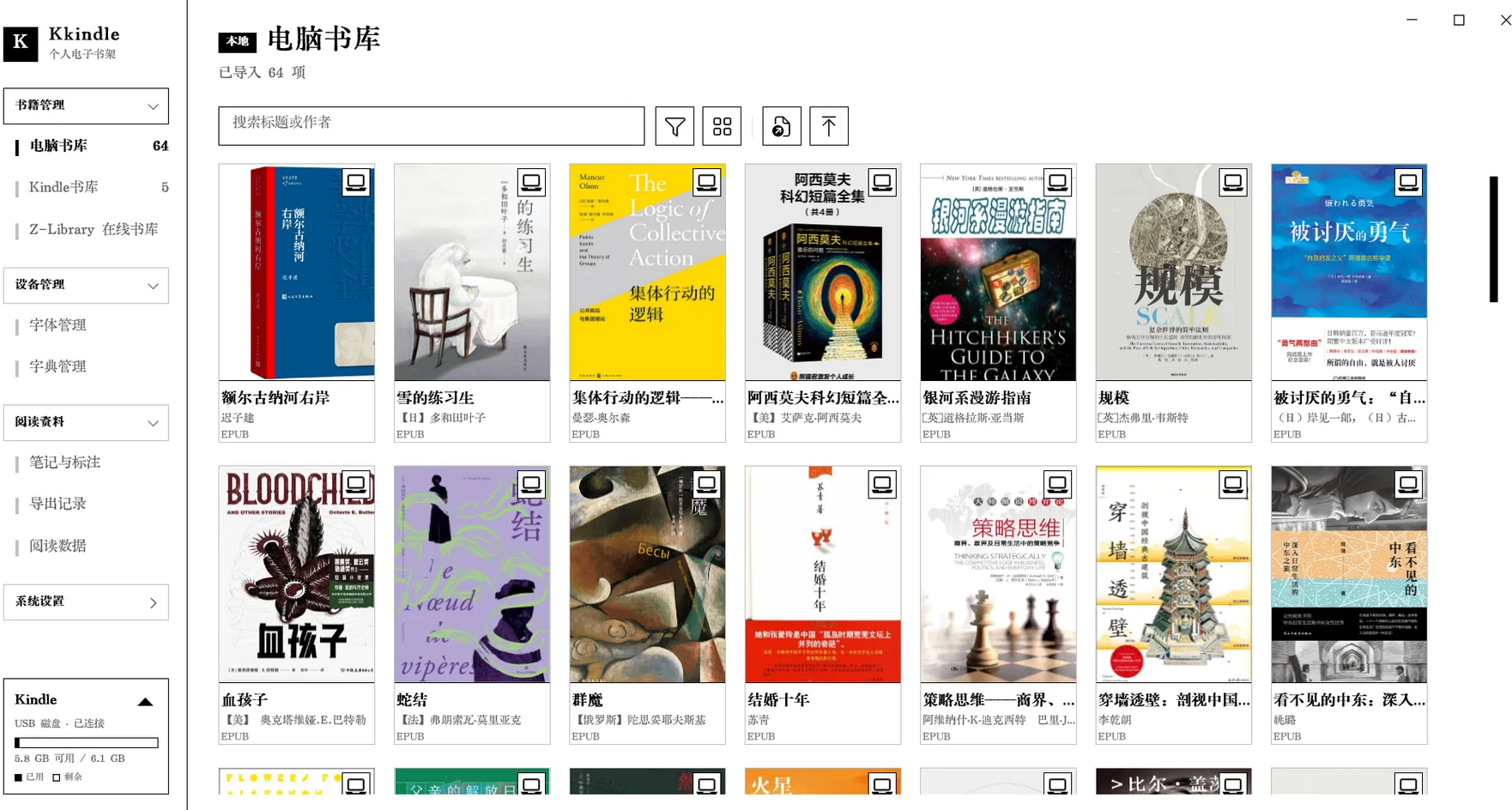The height and width of the screenshot is (810, 1512).
Task: Click the 群魔 title text
Action: (588, 700)
